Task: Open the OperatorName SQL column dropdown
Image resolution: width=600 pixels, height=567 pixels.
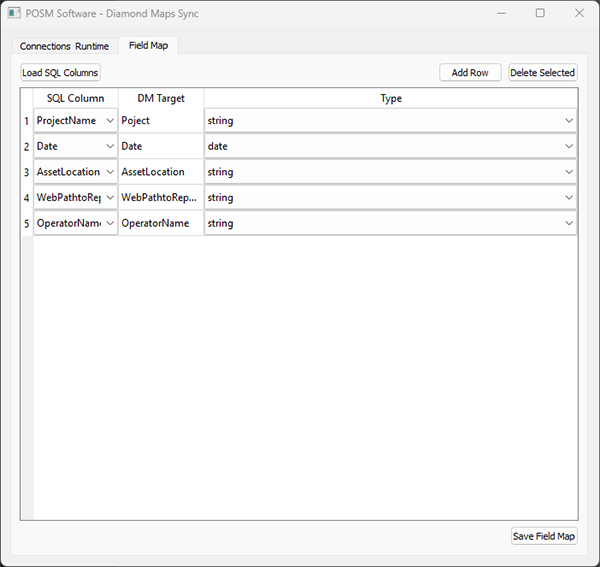Action: click(109, 224)
